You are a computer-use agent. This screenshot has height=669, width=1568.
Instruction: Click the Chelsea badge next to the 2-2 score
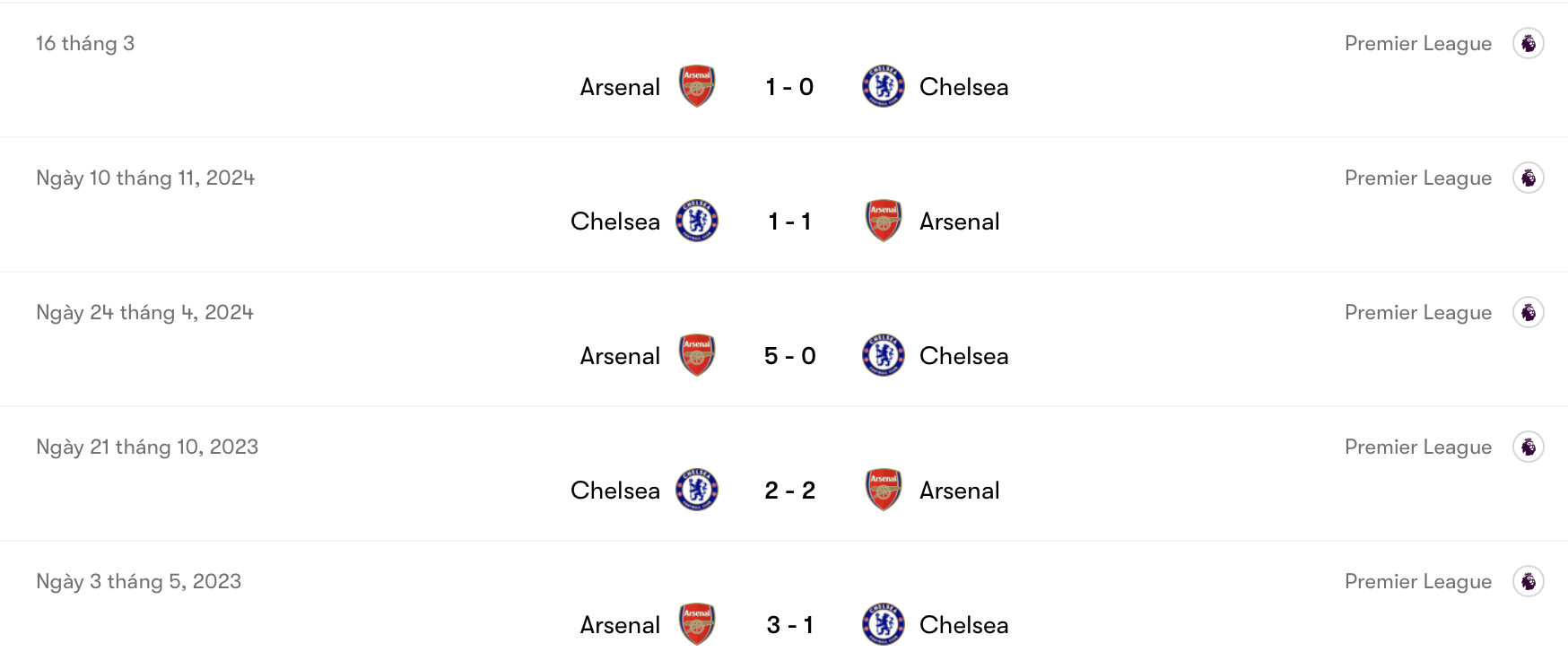695,490
